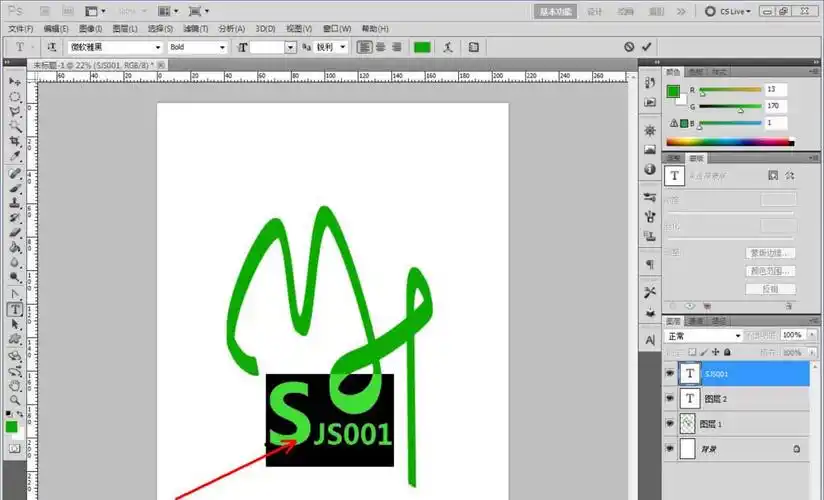Hide the SJS001 text layer
Viewport: 824px width, 500px height.
click(670, 374)
